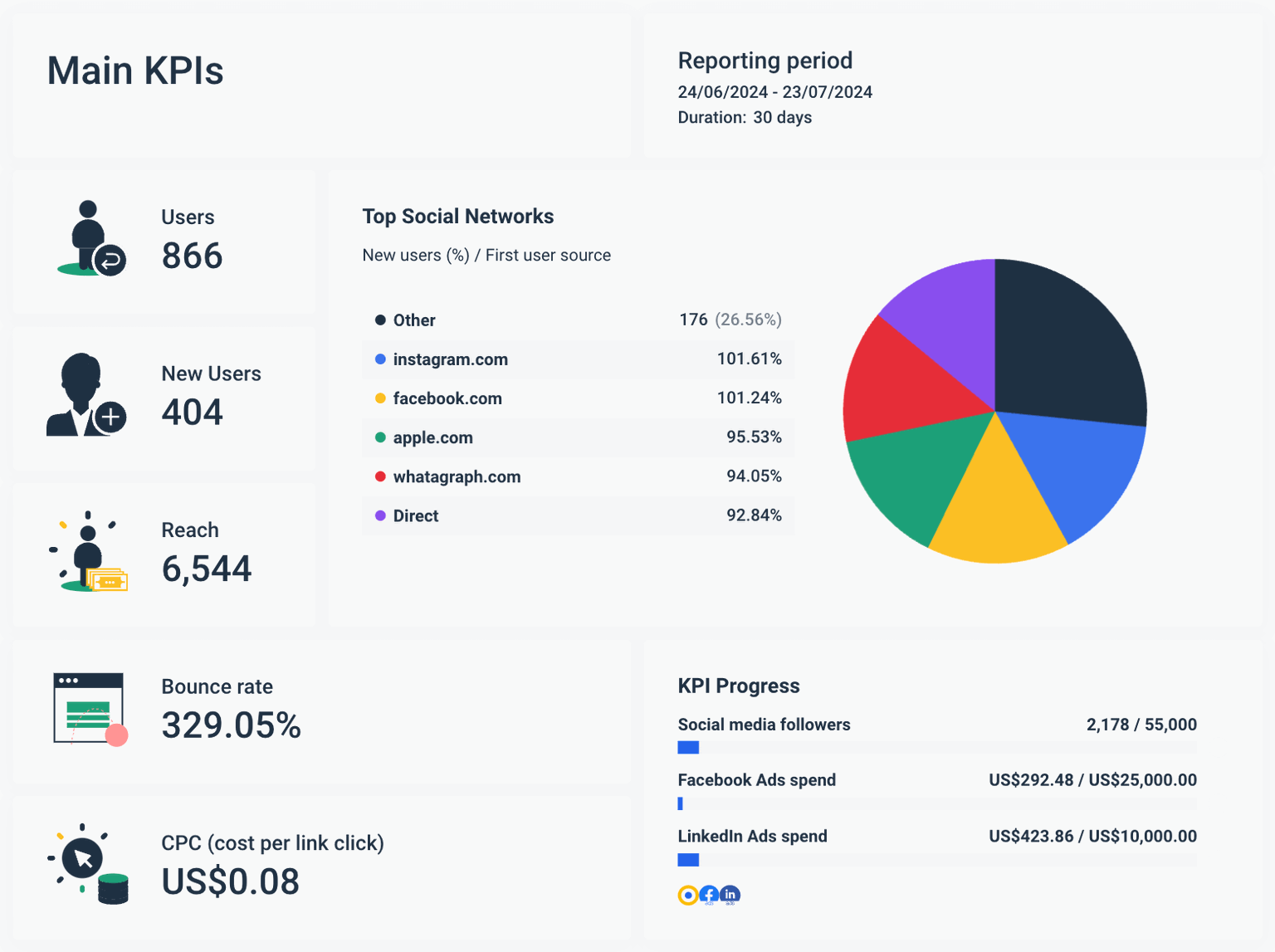Select the Bounce rate browser-window icon
The width and height of the screenshot is (1275, 952).
(x=87, y=708)
